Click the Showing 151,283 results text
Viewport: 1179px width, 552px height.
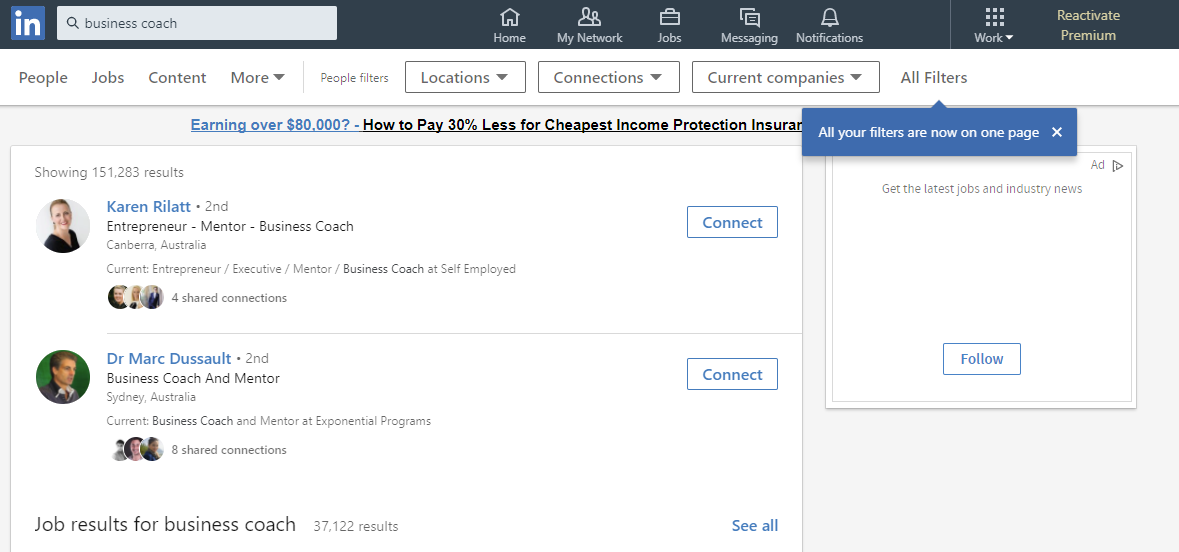click(x=109, y=172)
